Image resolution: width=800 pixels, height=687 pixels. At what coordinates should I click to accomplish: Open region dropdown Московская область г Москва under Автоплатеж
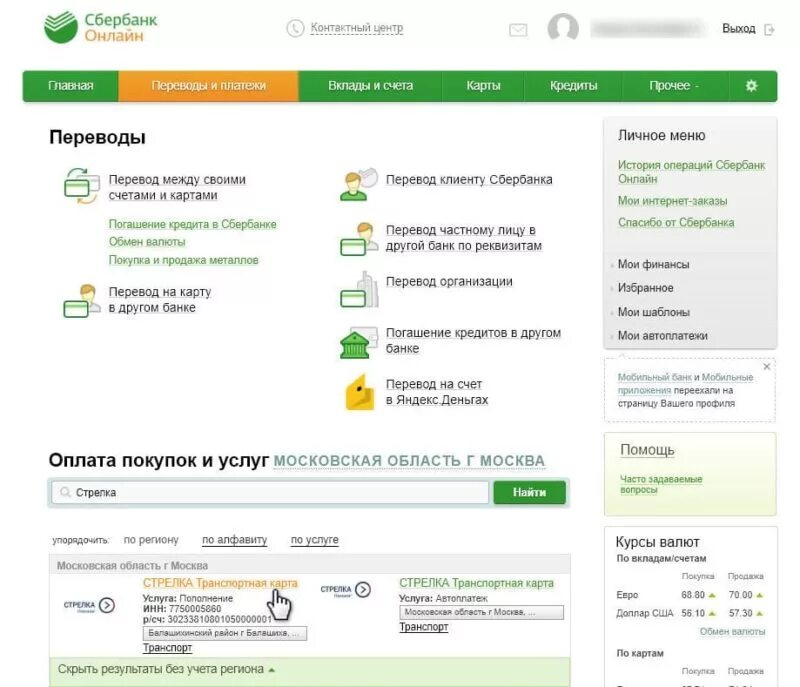click(x=481, y=612)
